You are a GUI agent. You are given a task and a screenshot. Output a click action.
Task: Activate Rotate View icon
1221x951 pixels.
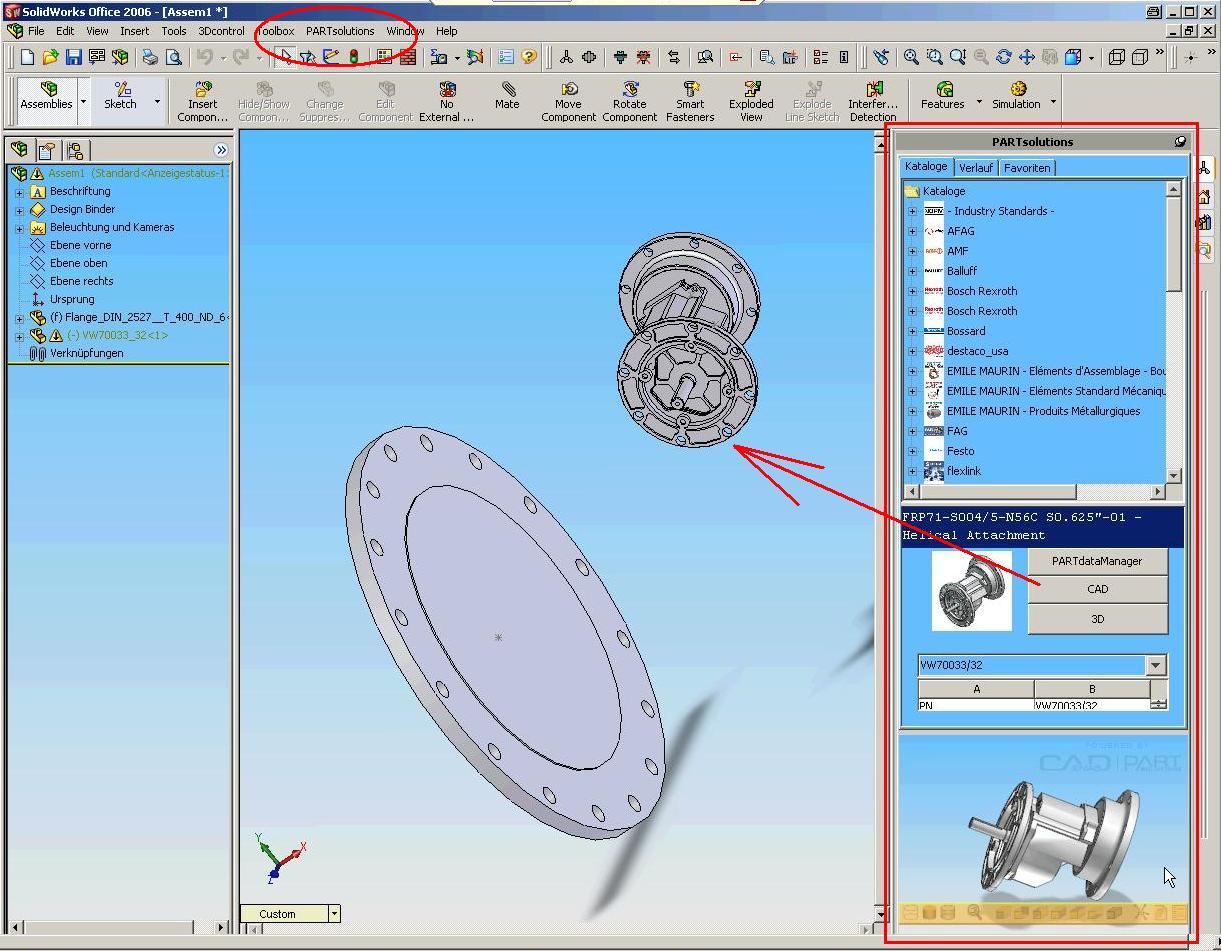[x=1004, y=58]
